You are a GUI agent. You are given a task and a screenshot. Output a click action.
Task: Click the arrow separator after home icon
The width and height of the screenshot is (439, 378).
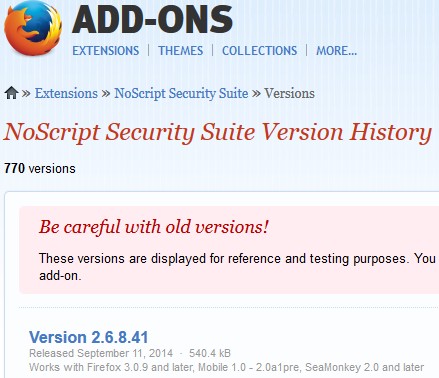tap(26, 93)
